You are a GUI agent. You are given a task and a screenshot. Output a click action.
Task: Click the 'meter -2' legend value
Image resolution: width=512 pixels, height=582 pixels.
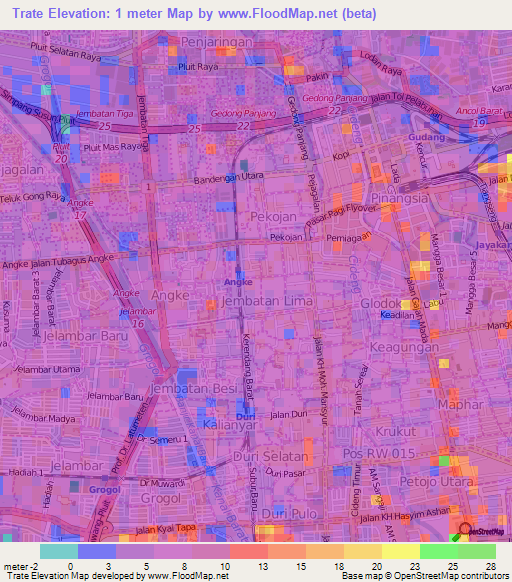pyautogui.click(x=21, y=567)
